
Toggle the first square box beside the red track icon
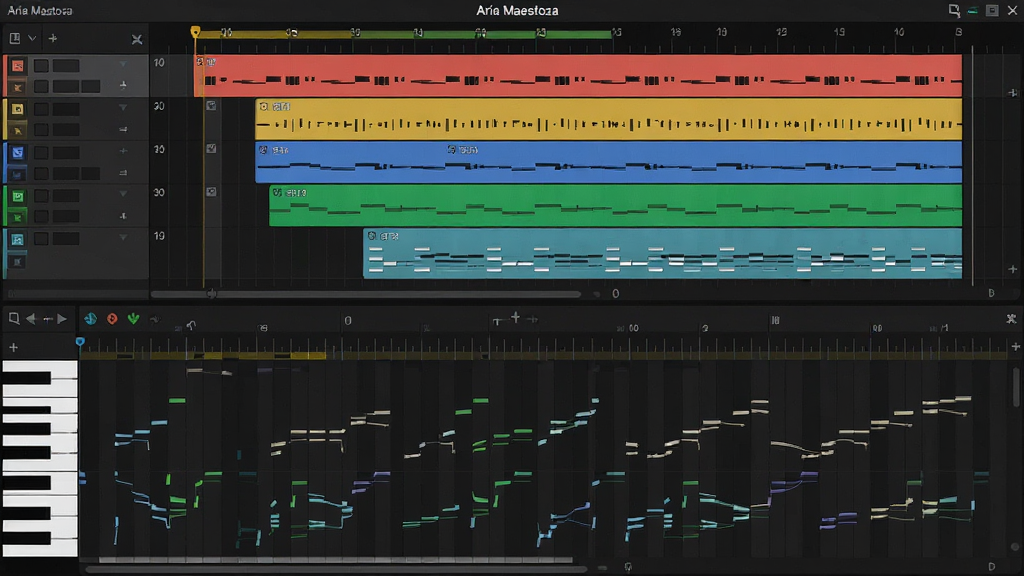tap(41, 65)
